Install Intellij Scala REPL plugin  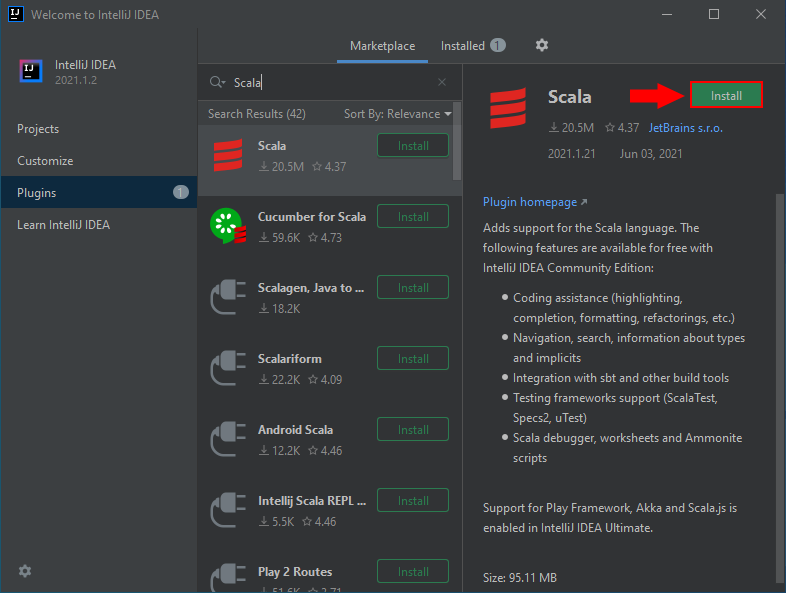(413, 500)
